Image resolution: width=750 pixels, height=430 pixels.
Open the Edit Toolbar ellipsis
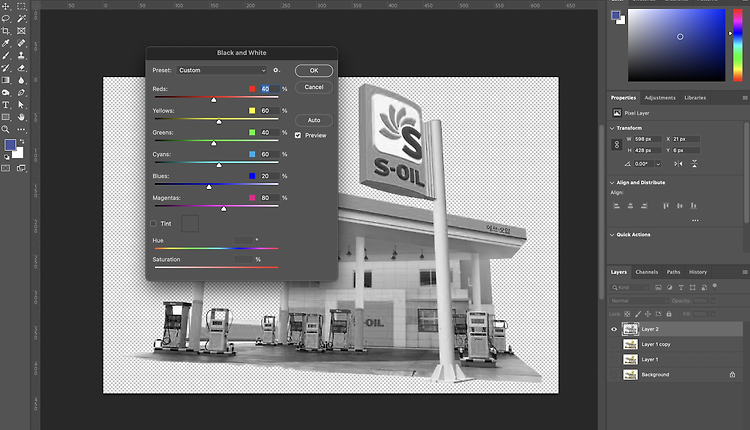[x=21, y=130]
